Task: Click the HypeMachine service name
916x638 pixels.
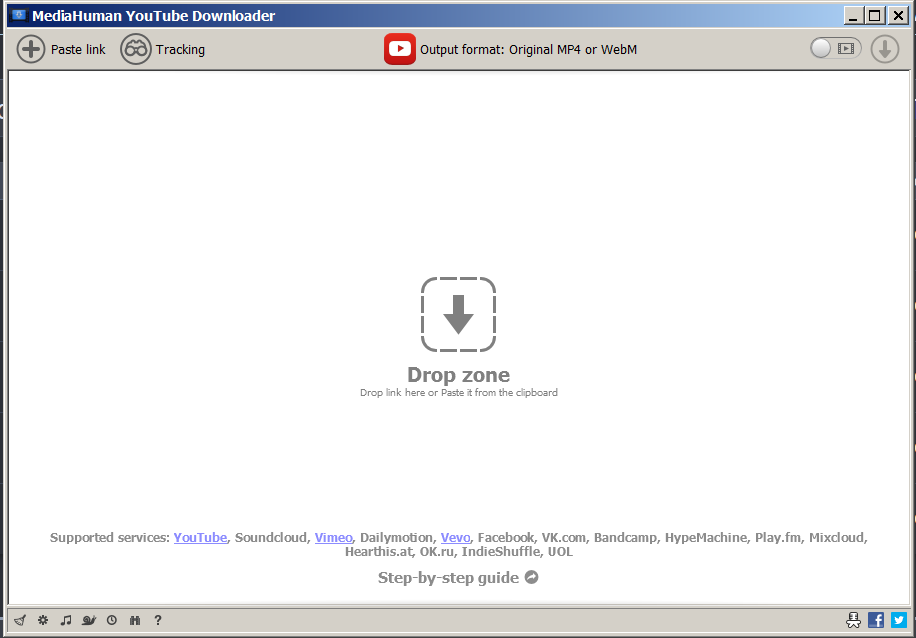Action: [706, 538]
